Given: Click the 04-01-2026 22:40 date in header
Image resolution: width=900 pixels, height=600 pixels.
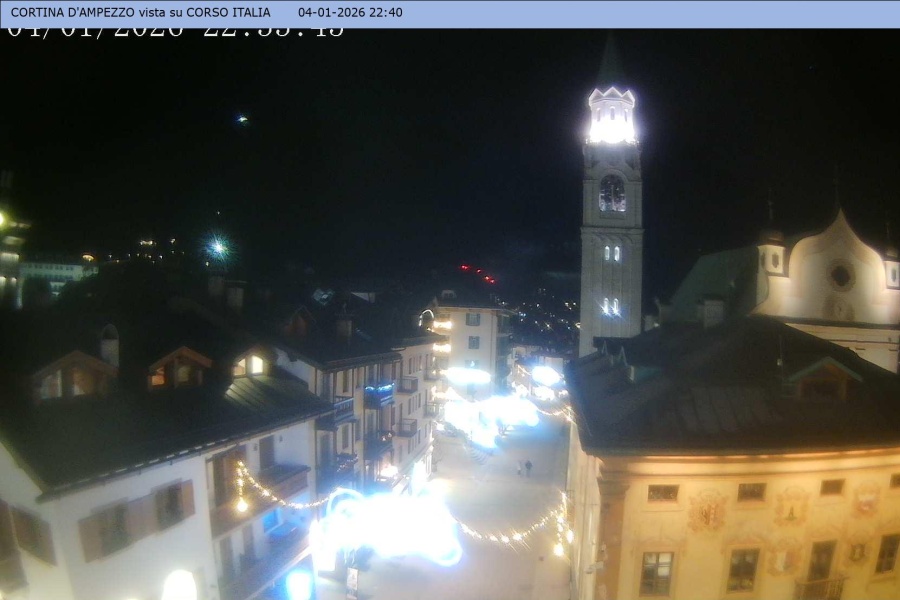Looking at the screenshot, I should (x=350, y=13).
